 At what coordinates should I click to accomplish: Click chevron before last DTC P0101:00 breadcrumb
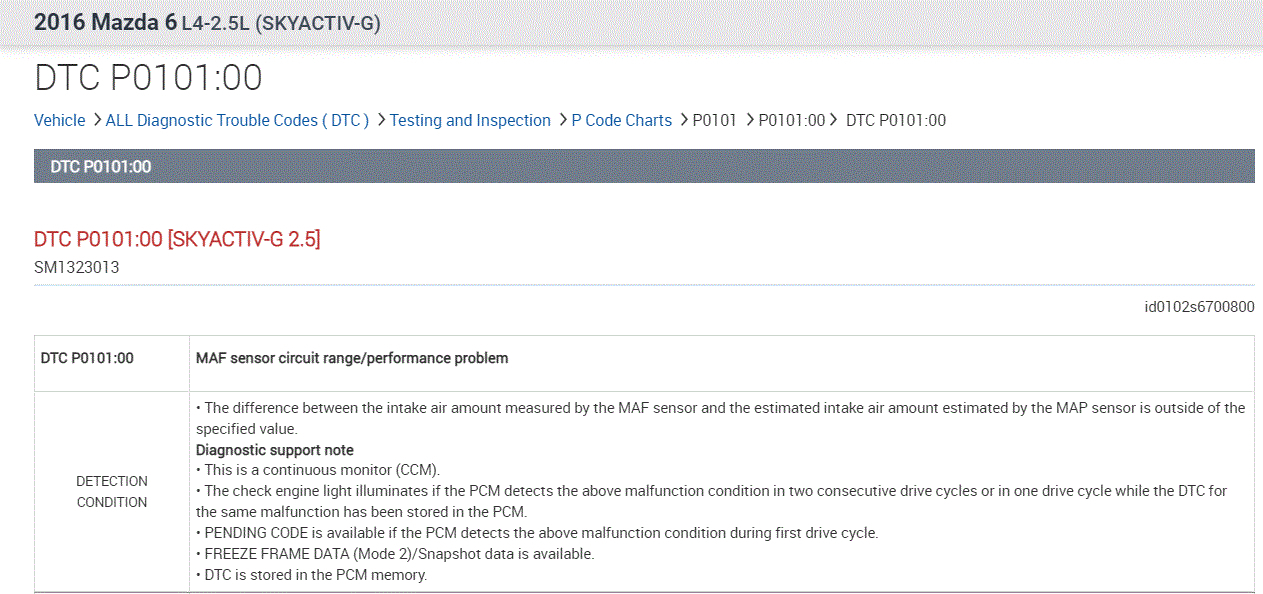point(836,120)
